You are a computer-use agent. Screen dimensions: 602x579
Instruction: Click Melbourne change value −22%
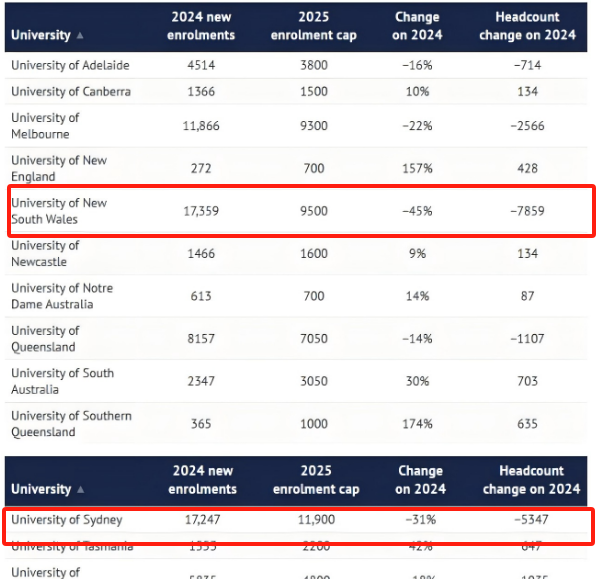pos(417,126)
